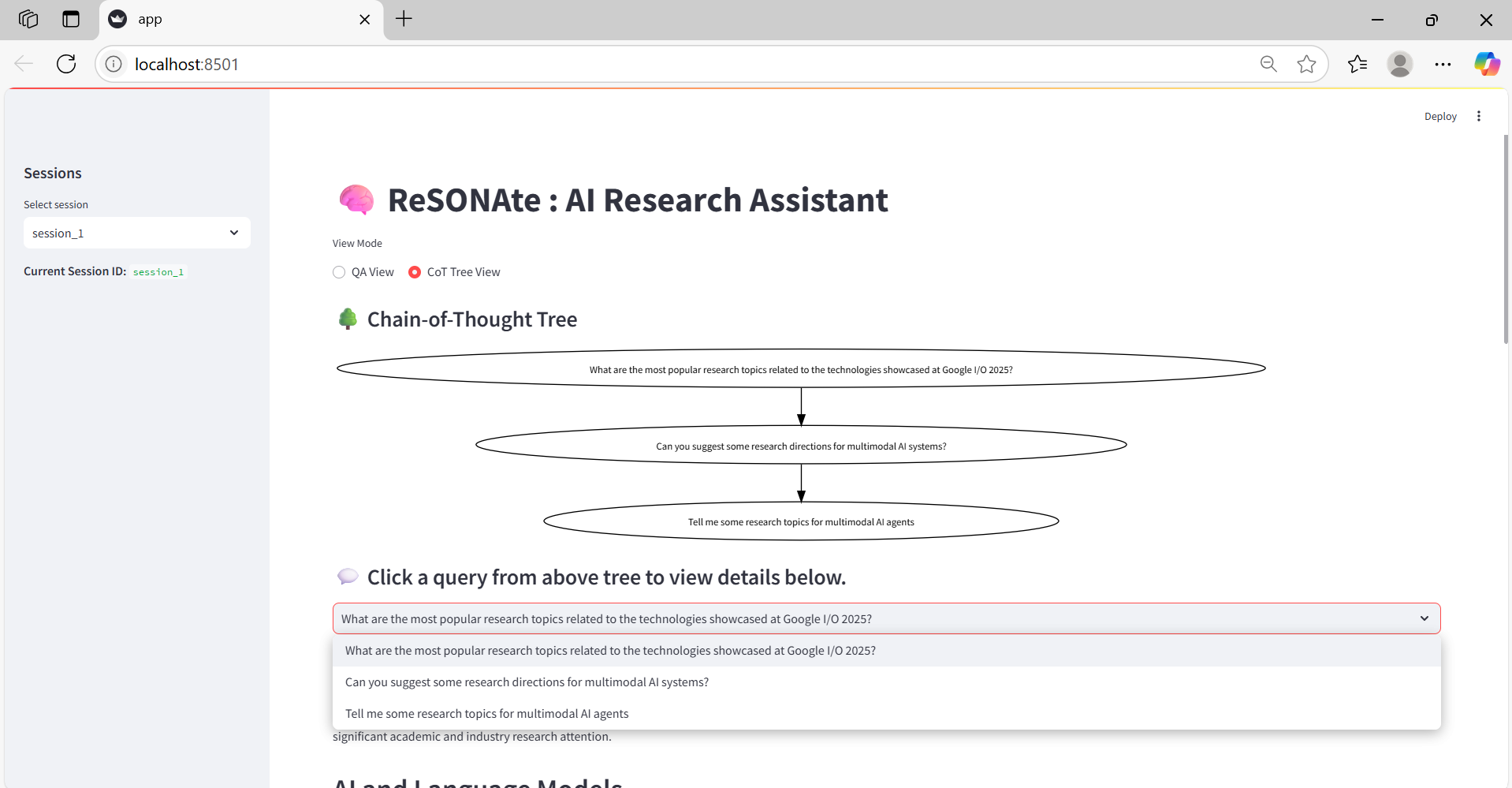Choose the multimodal AI agents query option
This screenshot has height=788, width=1512.
[886, 714]
